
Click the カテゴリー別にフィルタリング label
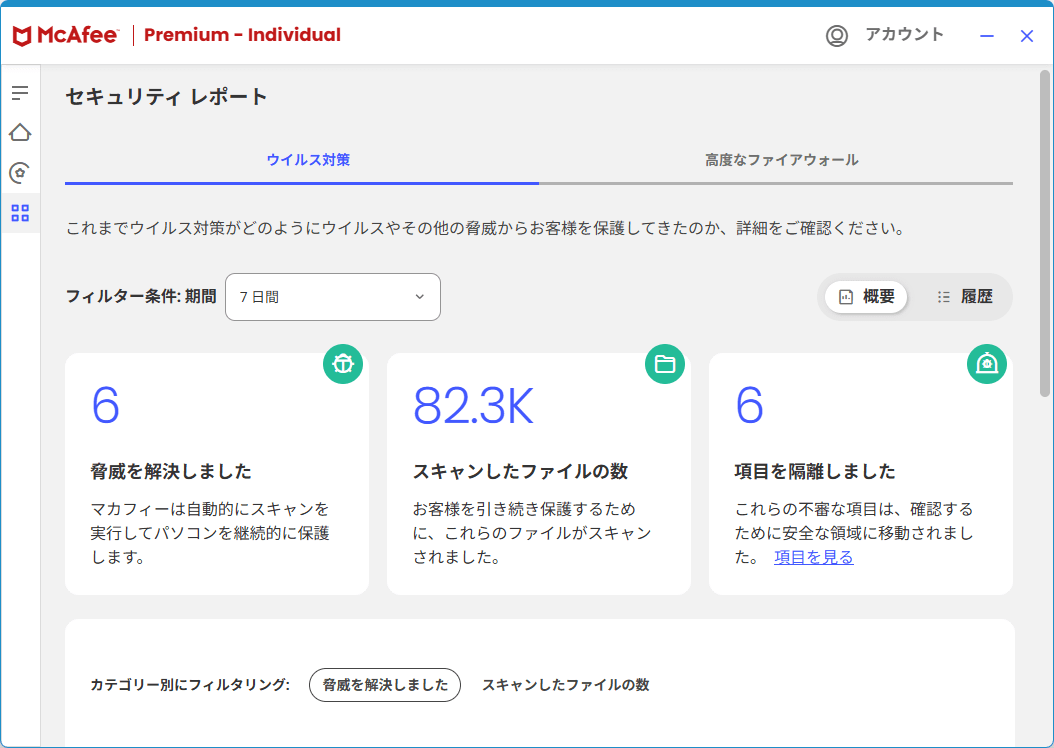coord(190,685)
